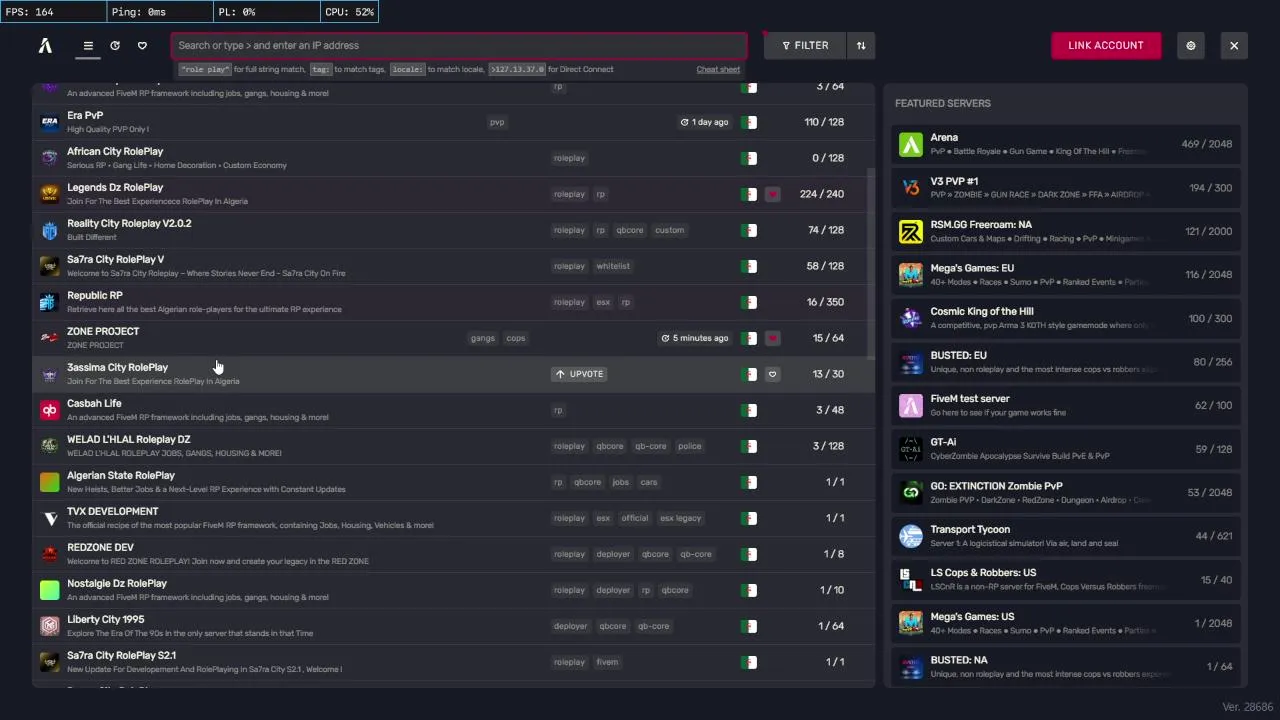Click the LS Cops & Robbers: US icon
Viewport: 1280px width, 720px height.
[911, 579]
